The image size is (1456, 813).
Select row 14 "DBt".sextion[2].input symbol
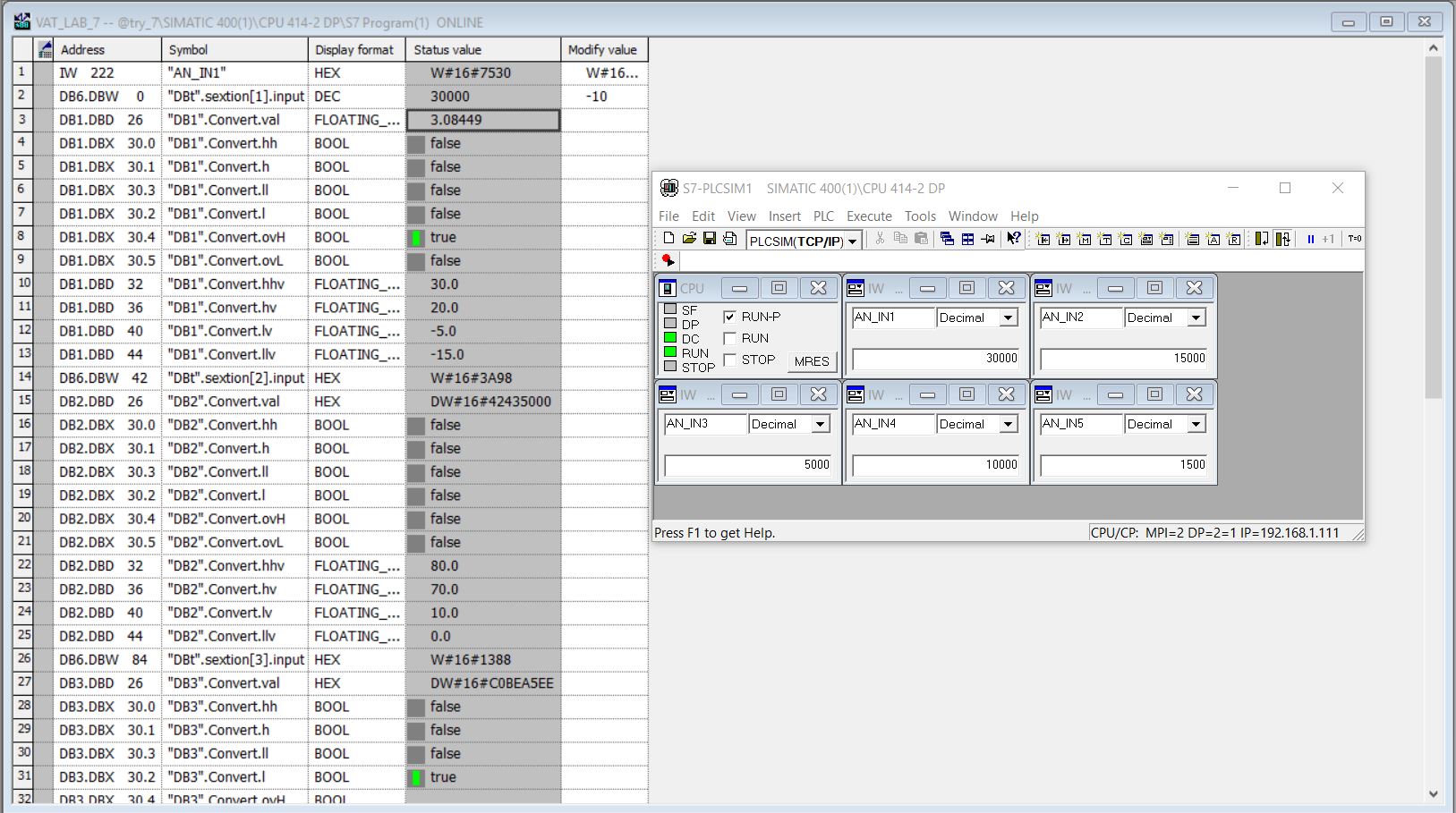[234, 378]
